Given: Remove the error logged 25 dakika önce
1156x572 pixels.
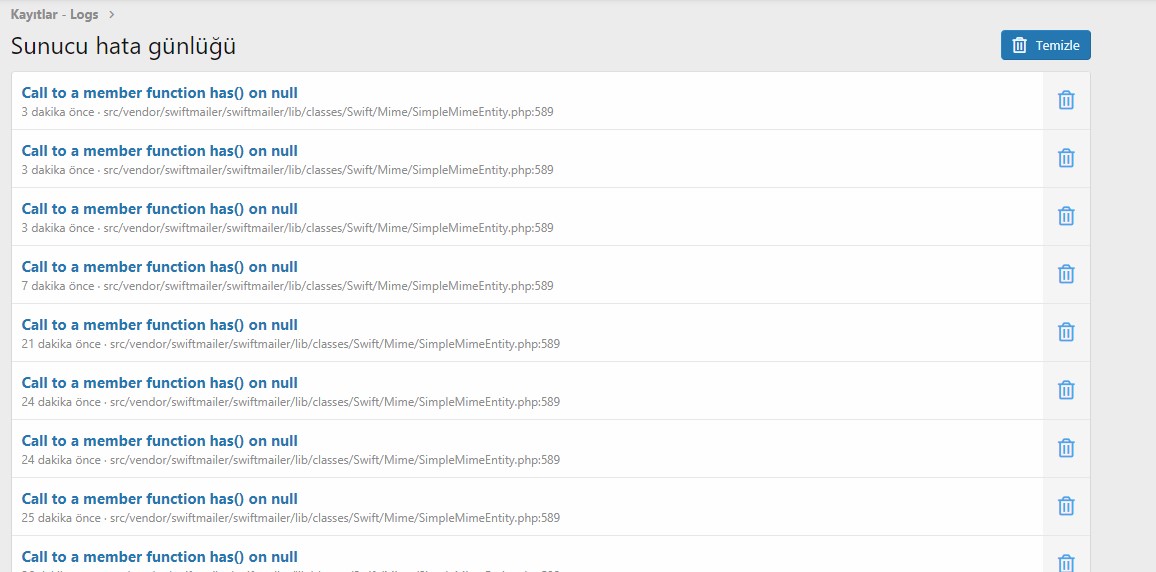Looking at the screenshot, I should pyautogui.click(x=1066, y=506).
